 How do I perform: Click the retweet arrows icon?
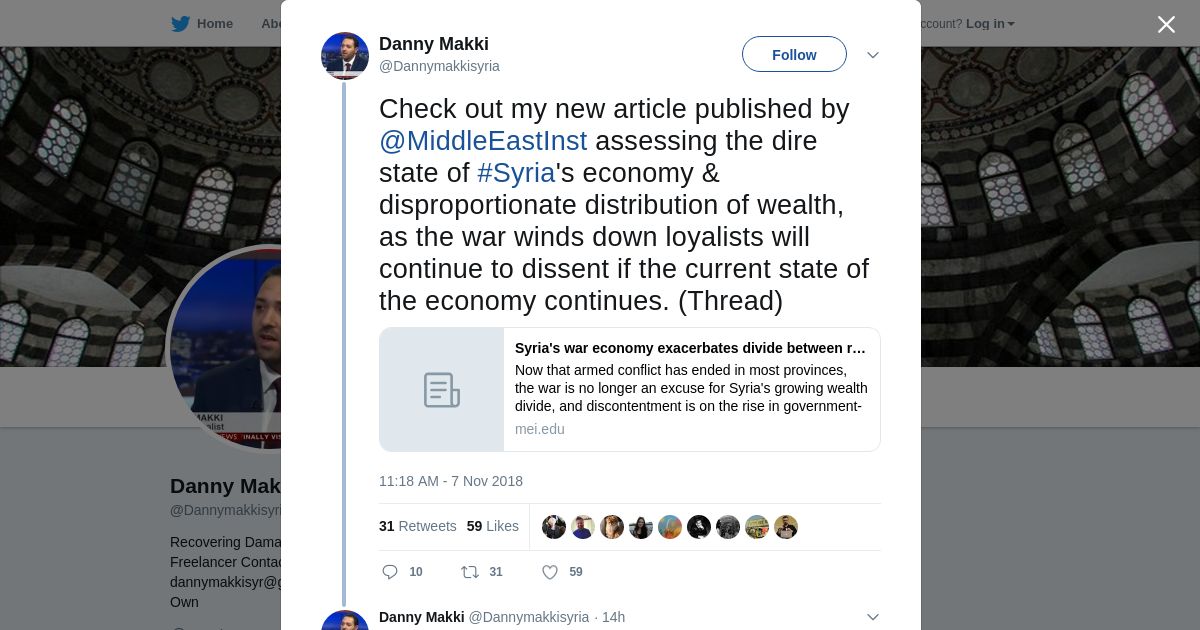469,572
